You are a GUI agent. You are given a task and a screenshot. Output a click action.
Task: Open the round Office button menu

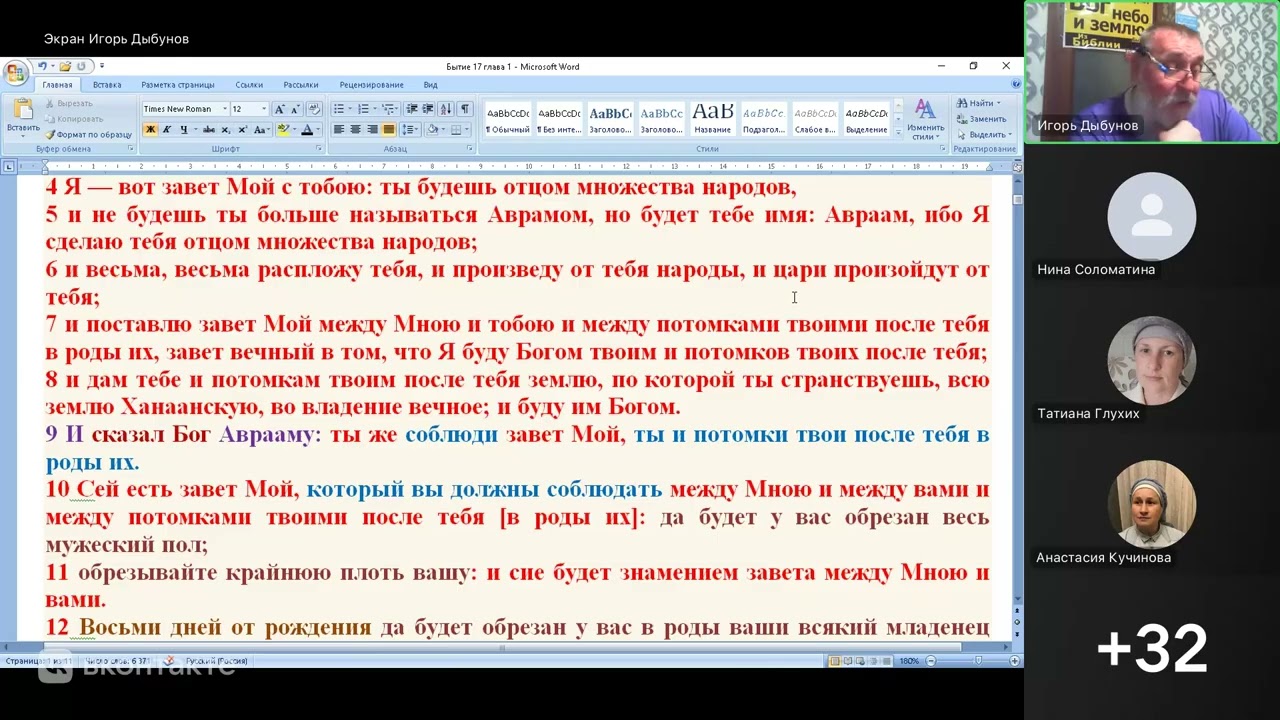(x=16, y=73)
